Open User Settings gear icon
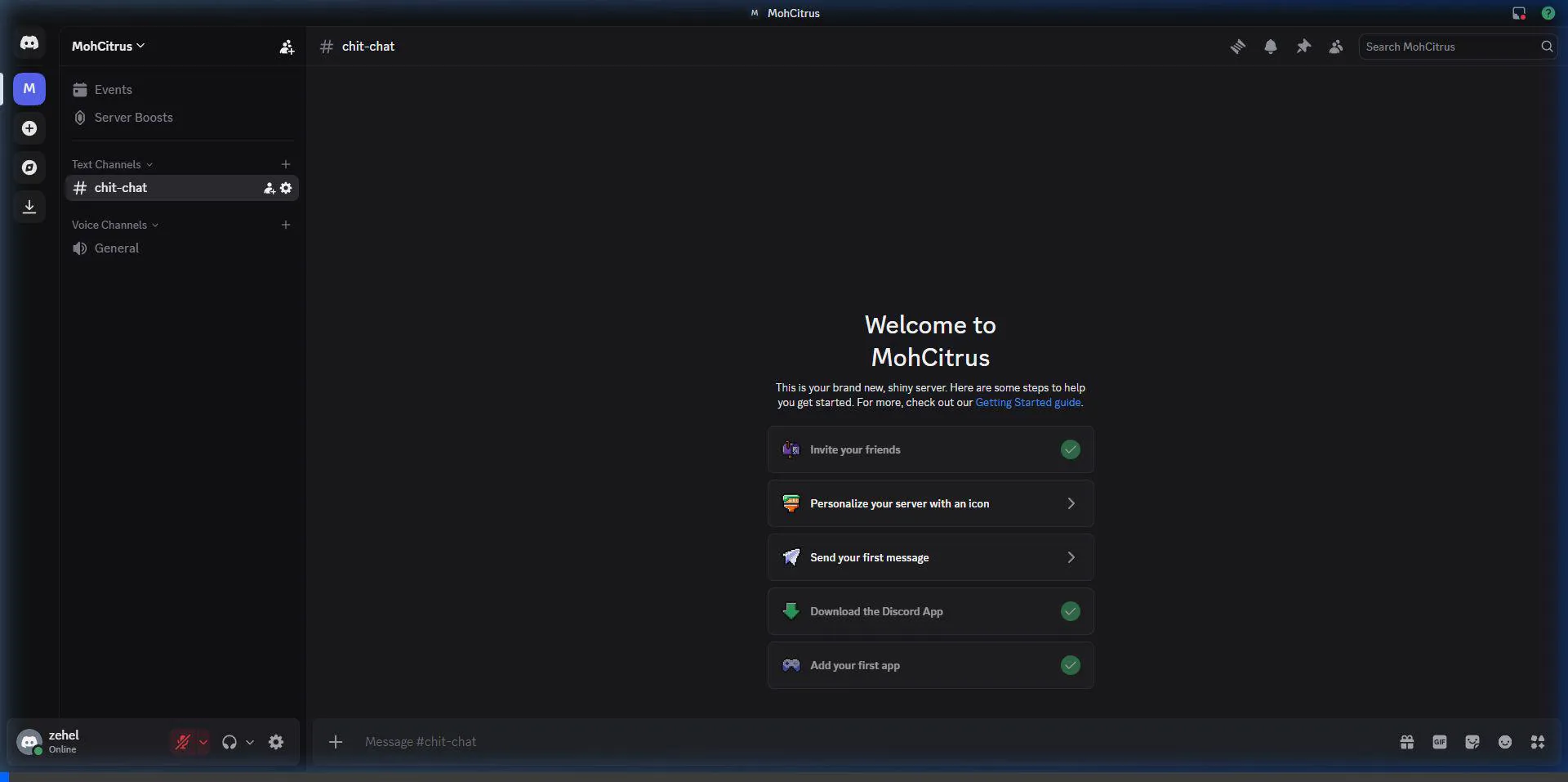Viewport: 1568px width, 782px height. coord(276,742)
